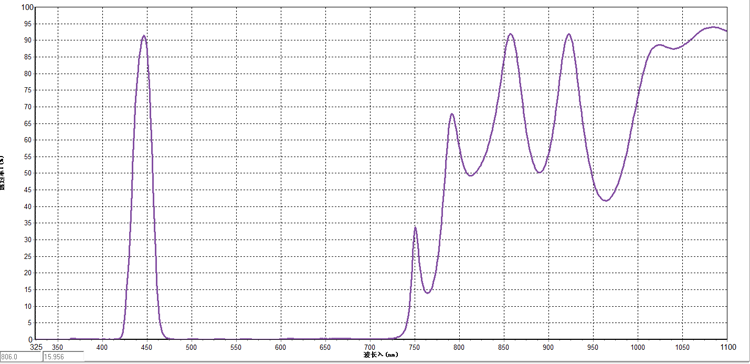Screen dimensions: 750x364
Task: Click the 600 tick label on the x-axis
Action: [280, 347]
